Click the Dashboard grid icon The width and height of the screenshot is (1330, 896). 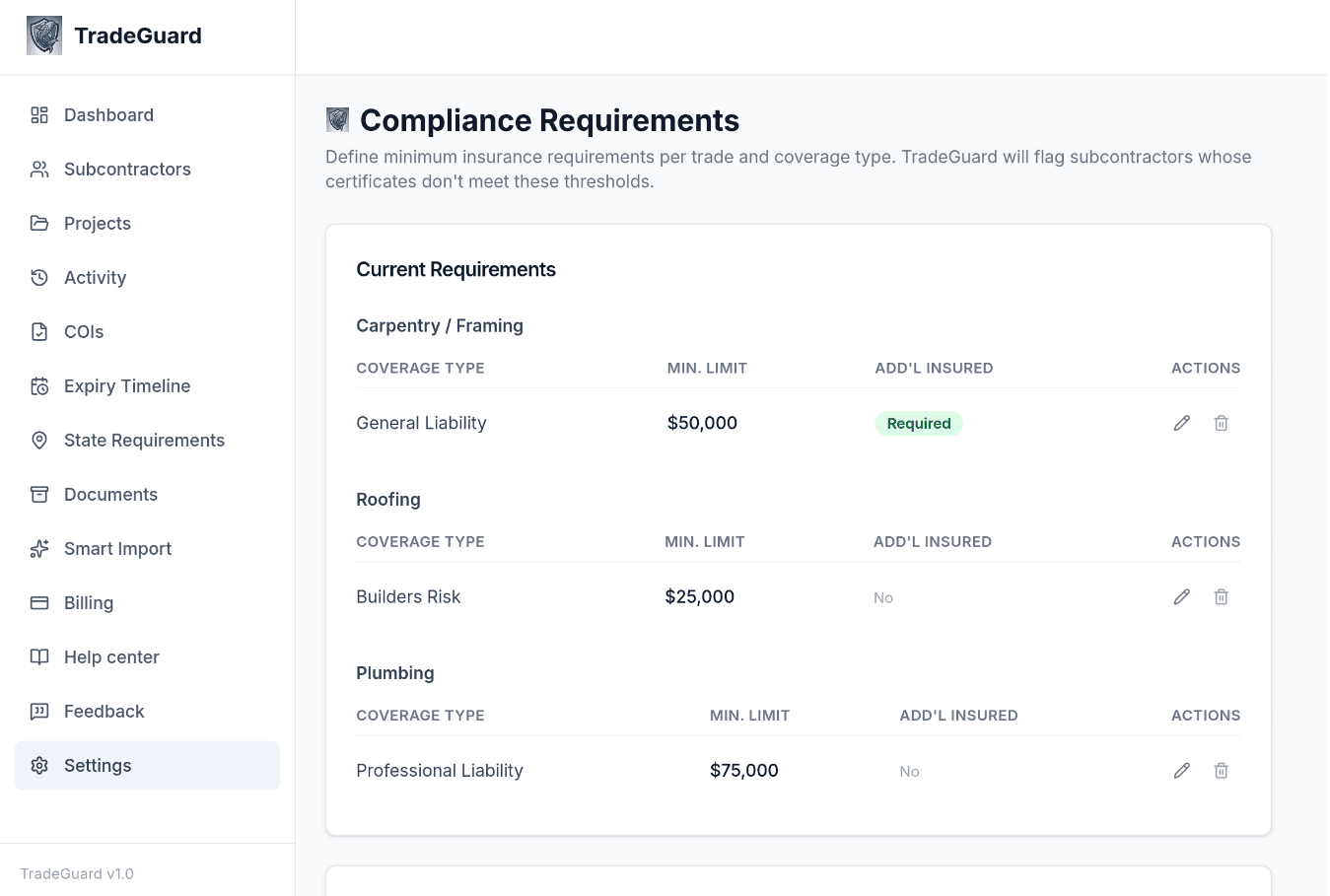click(39, 115)
